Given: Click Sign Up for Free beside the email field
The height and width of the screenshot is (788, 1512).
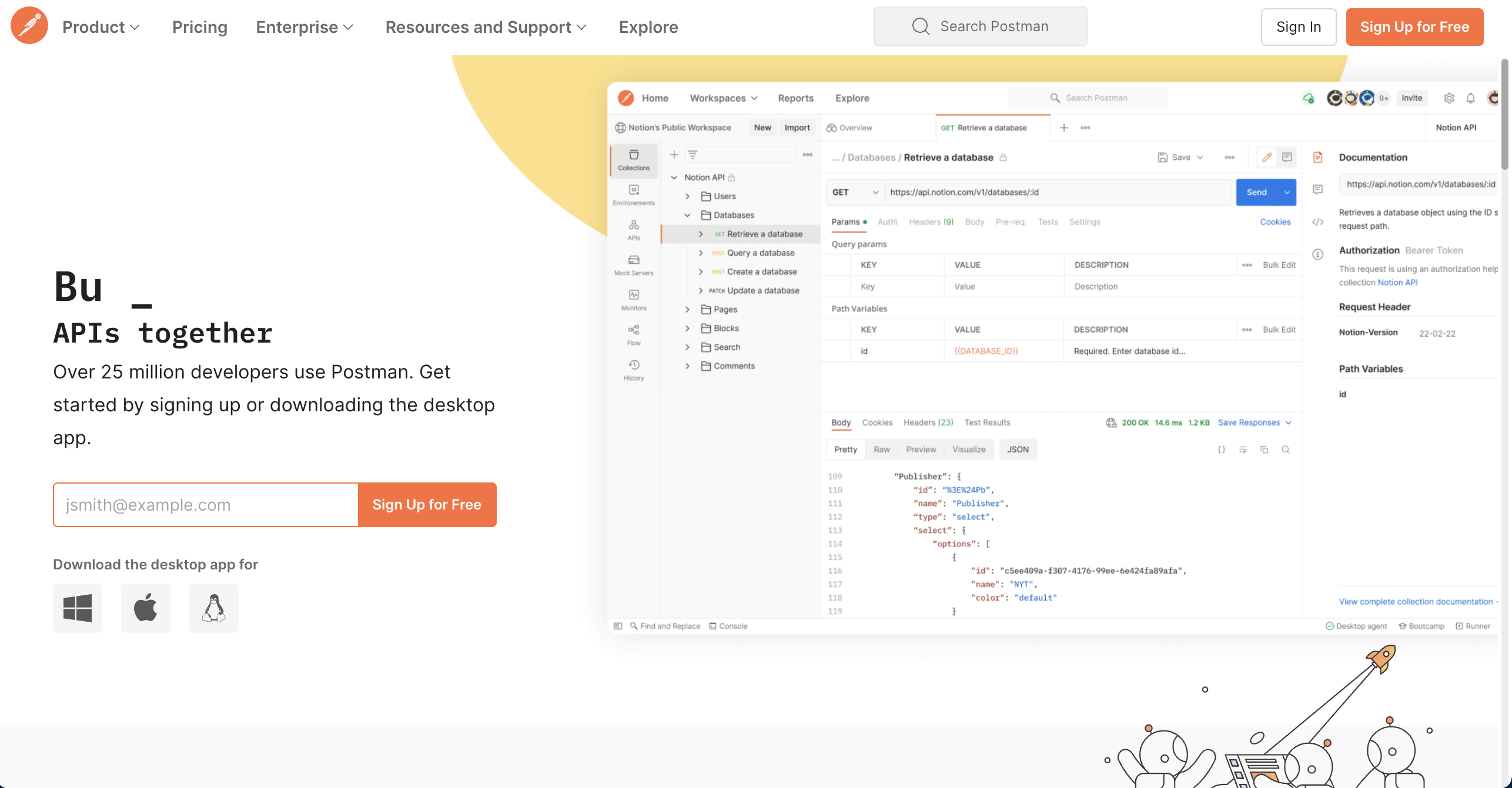Looking at the screenshot, I should click(x=427, y=505).
